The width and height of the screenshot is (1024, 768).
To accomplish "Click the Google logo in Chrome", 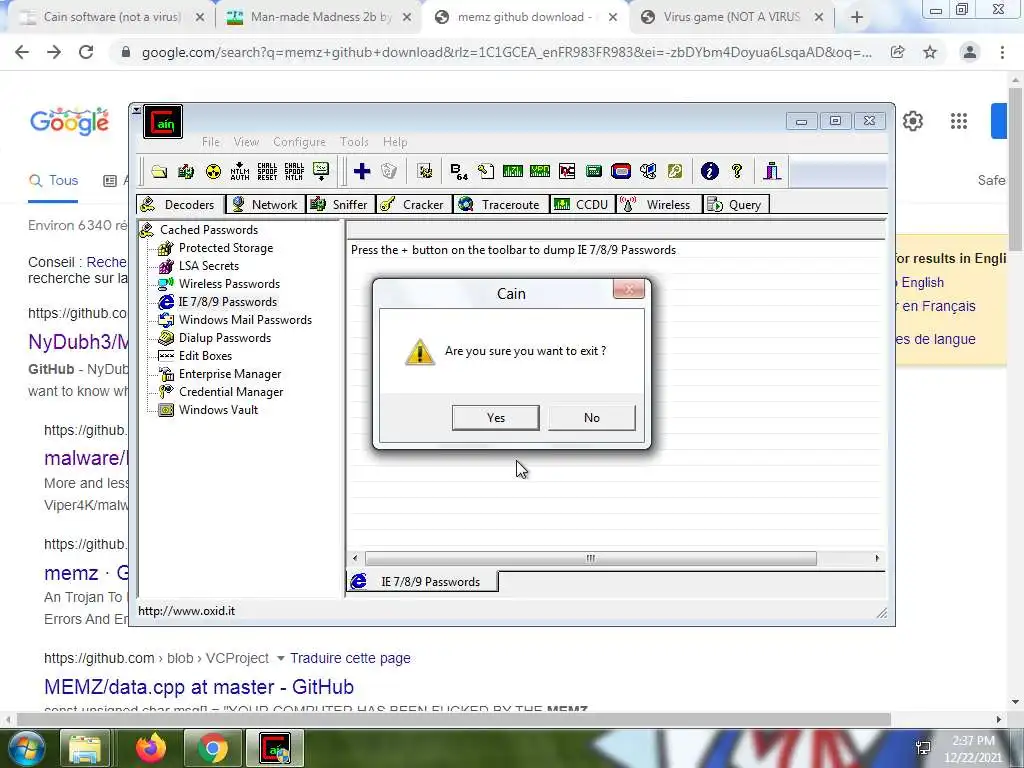I will (69, 121).
